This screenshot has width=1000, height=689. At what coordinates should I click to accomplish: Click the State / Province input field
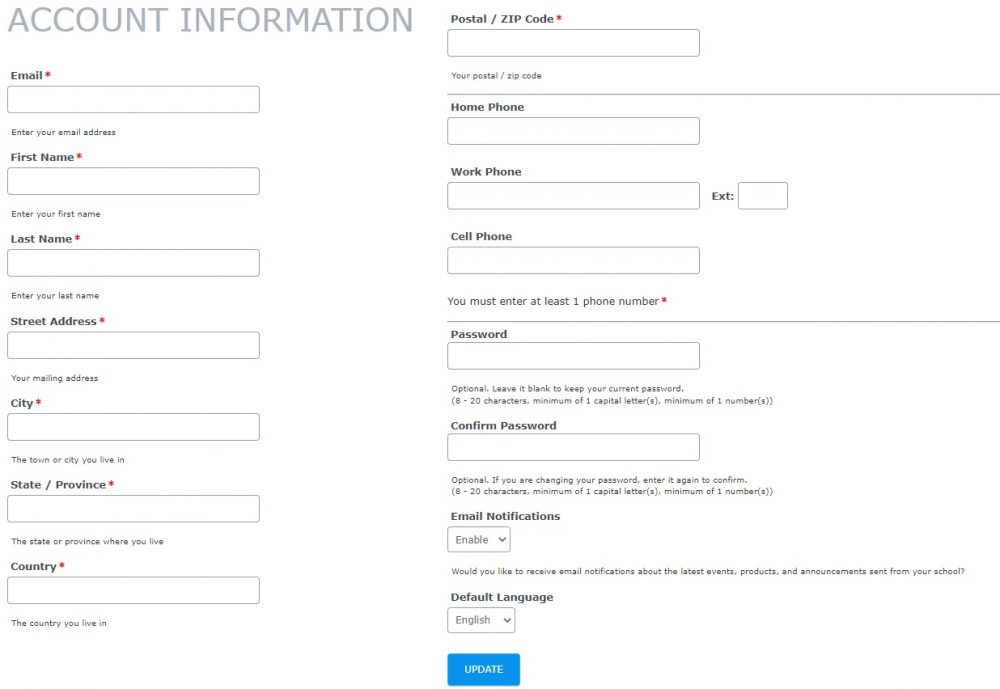point(132,508)
